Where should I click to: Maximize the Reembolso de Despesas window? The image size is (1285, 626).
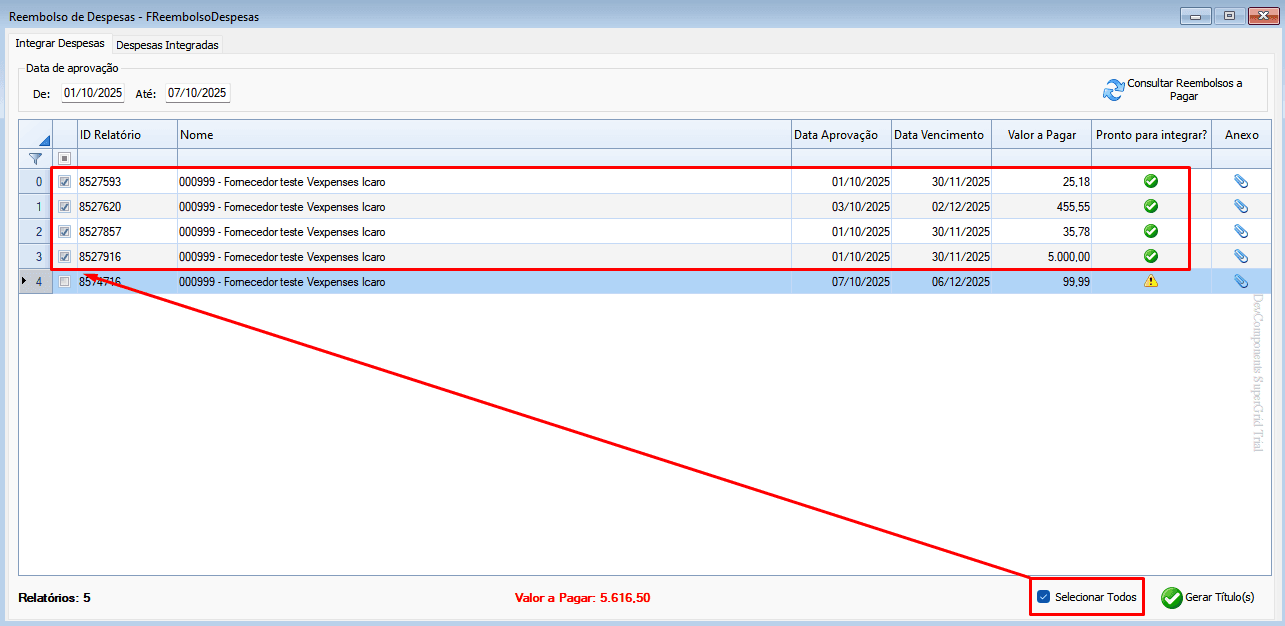click(1228, 15)
